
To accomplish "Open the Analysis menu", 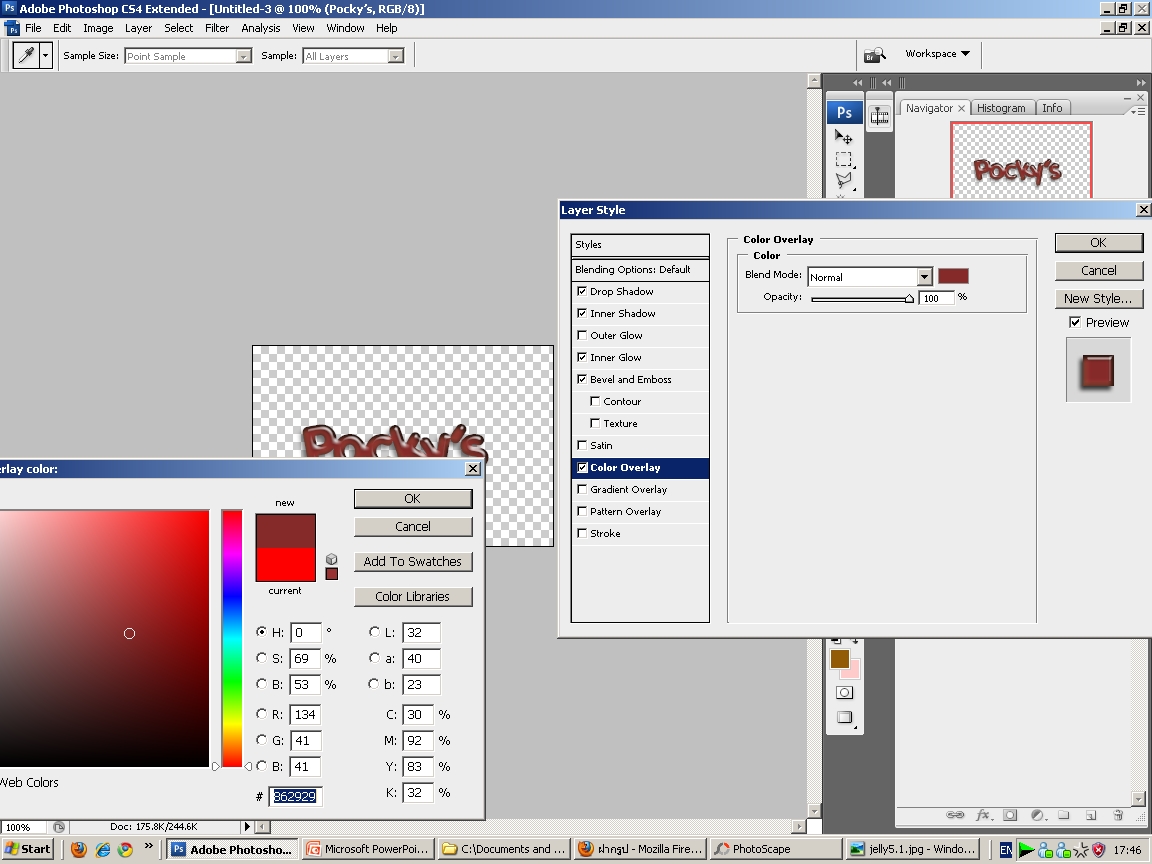I will (261, 28).
